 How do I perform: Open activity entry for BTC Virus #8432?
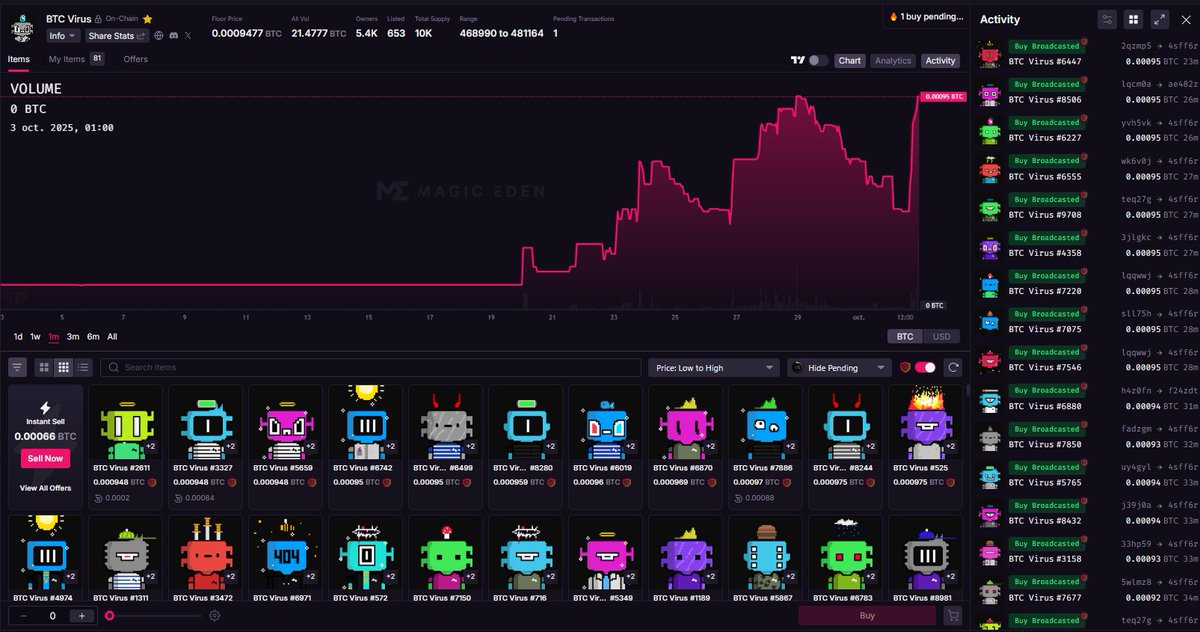(x=1088, y=513)
